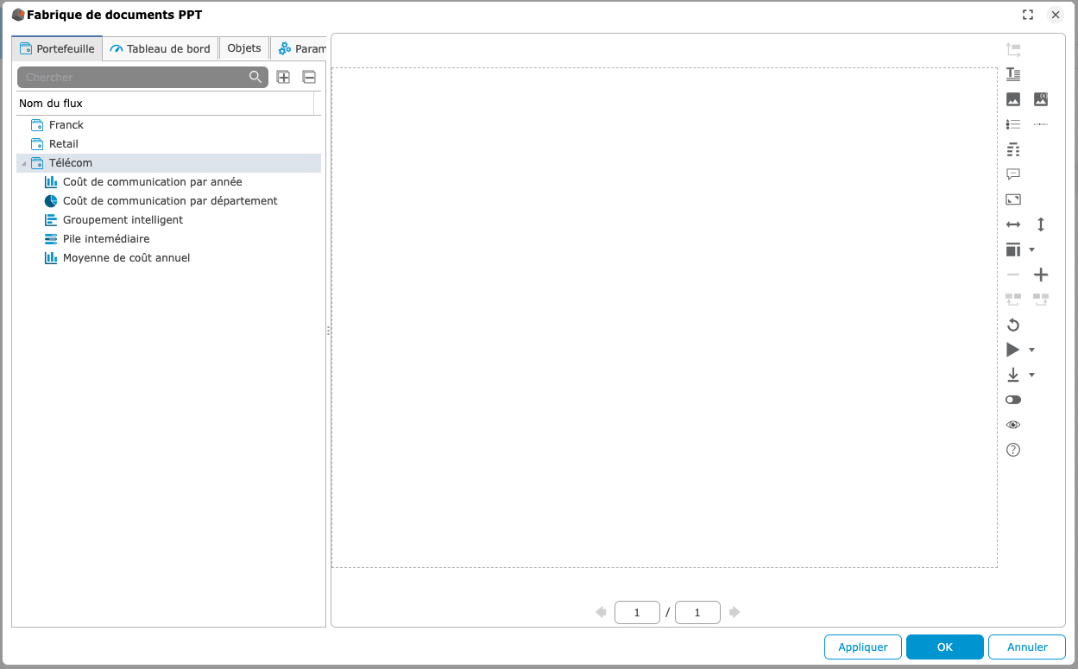Switch to the Objets tab
Viewport: 1078px width, 669px height.
(x=244, y=48)
